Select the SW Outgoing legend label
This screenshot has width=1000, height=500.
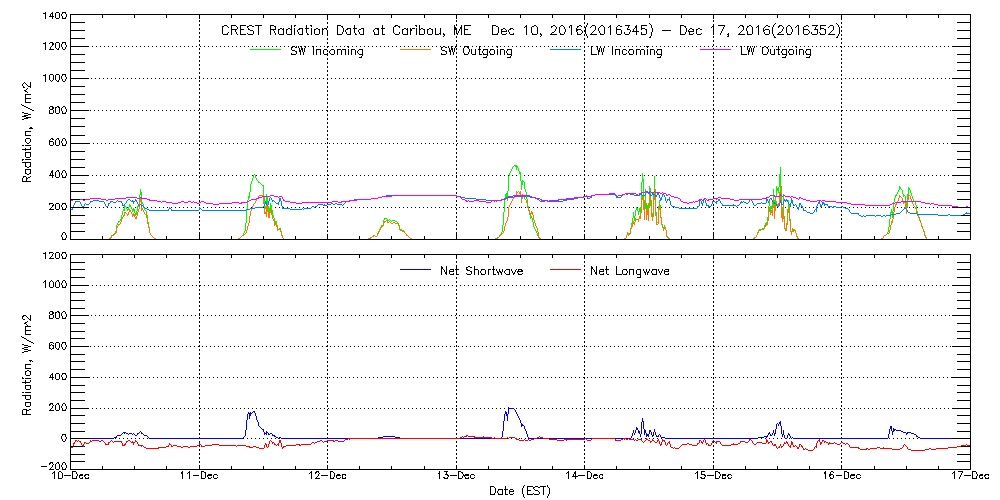(x=476, y=51)
